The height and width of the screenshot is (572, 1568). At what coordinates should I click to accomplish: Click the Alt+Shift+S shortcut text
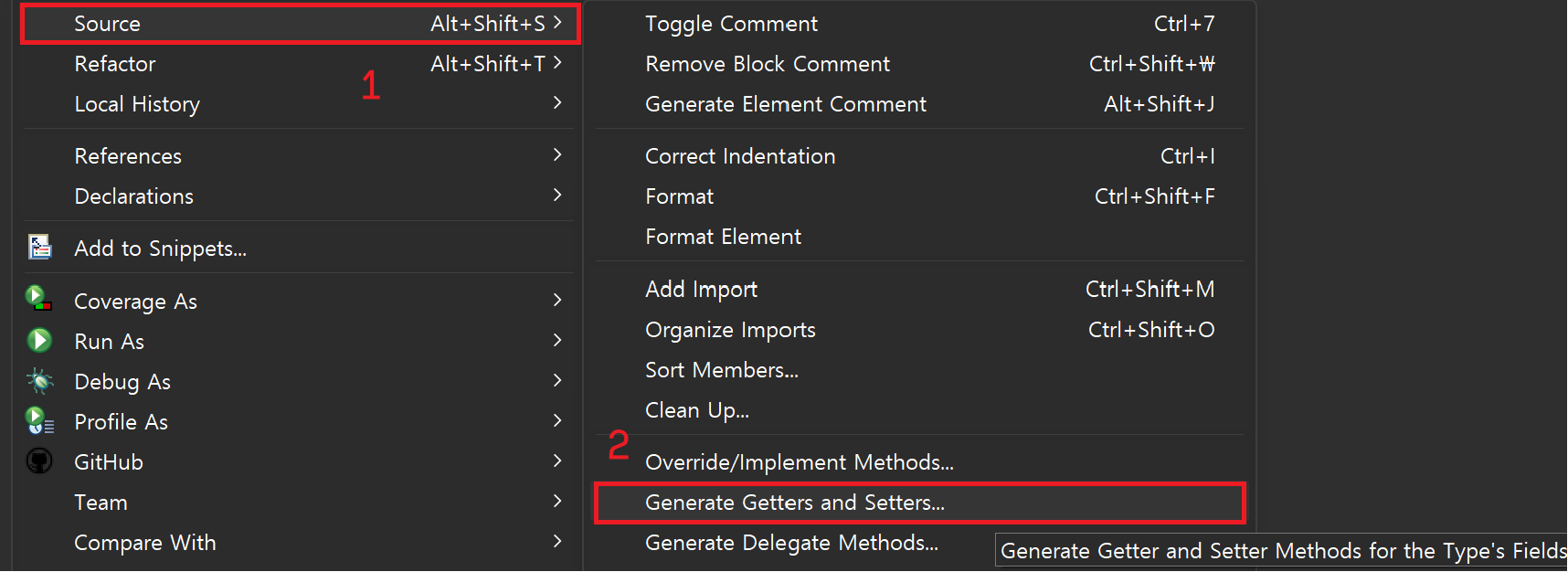click(488, 24)
